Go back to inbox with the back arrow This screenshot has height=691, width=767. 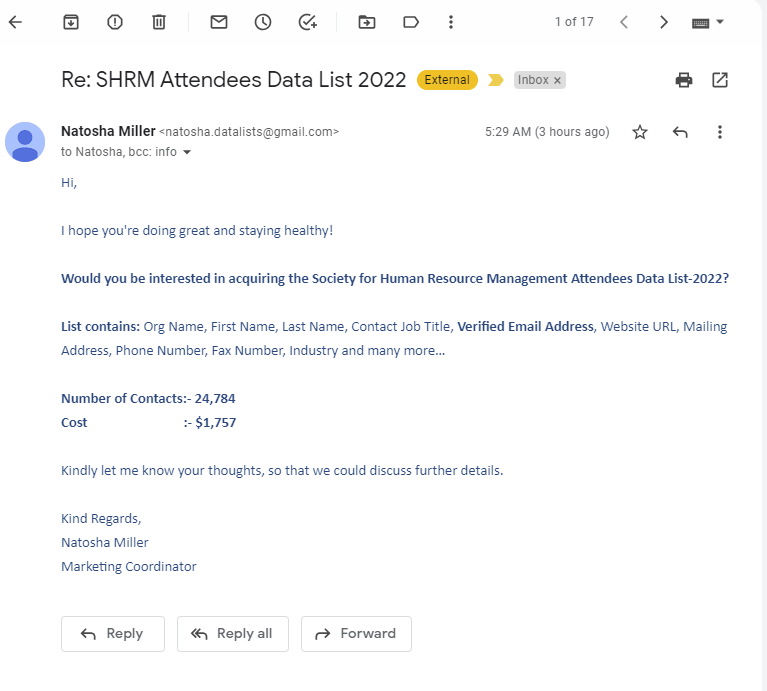click(x=16, y=22)
